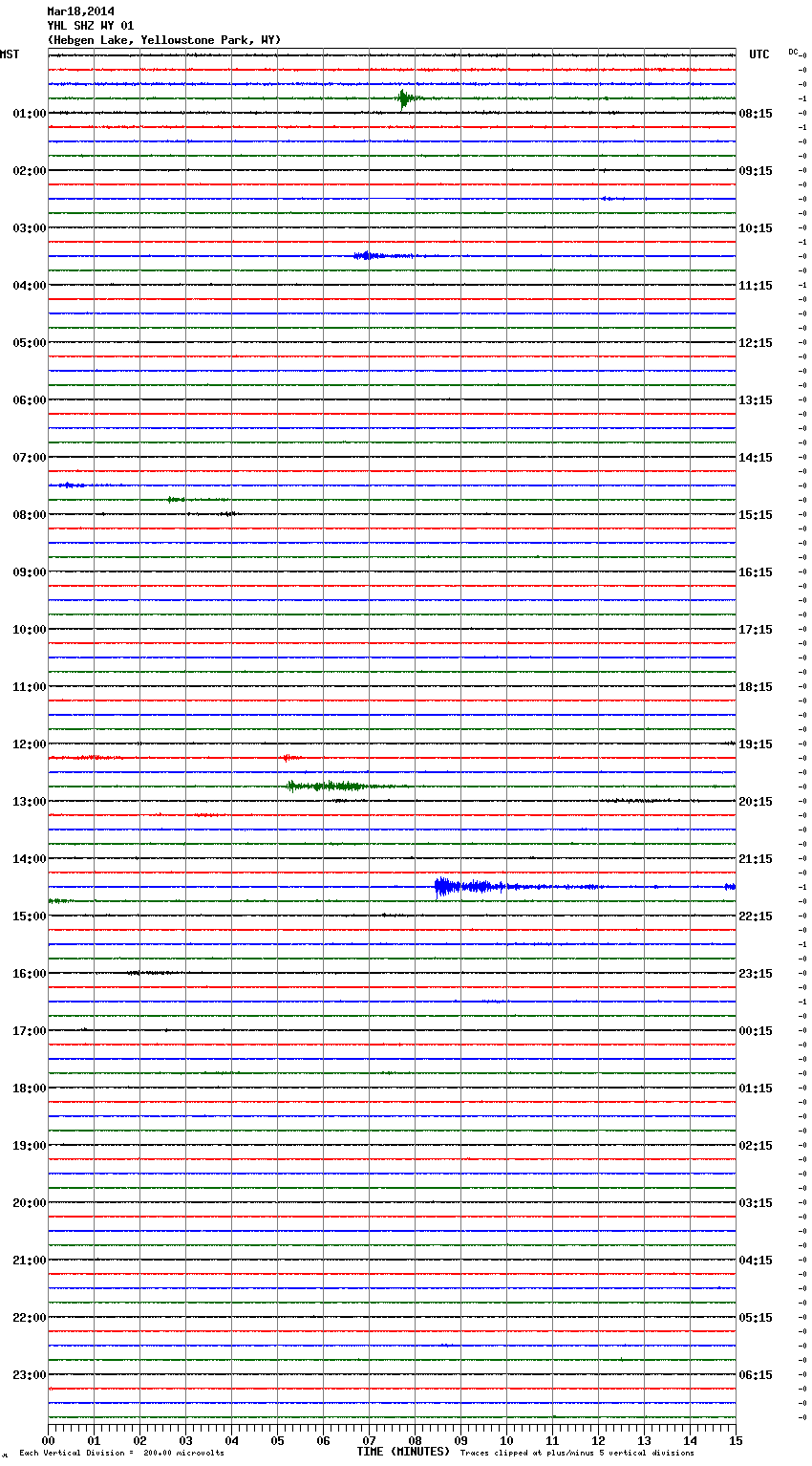This screenshot has width=812, height=1466.
Task: Click the "12" minute tick on x-axis
Action: [x=598, y=1440]
